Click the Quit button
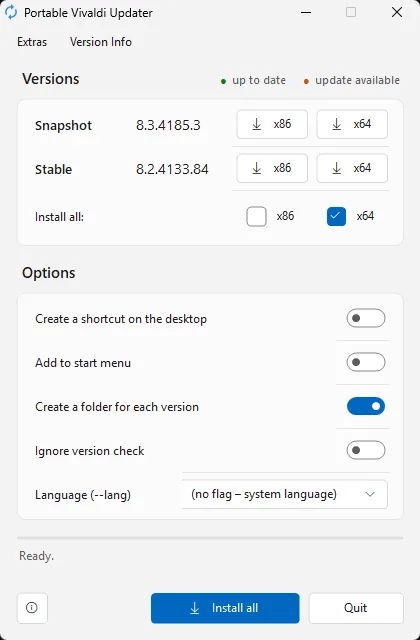Image resolution: width=420 pixels, height=640 pixels. [356, 608]
